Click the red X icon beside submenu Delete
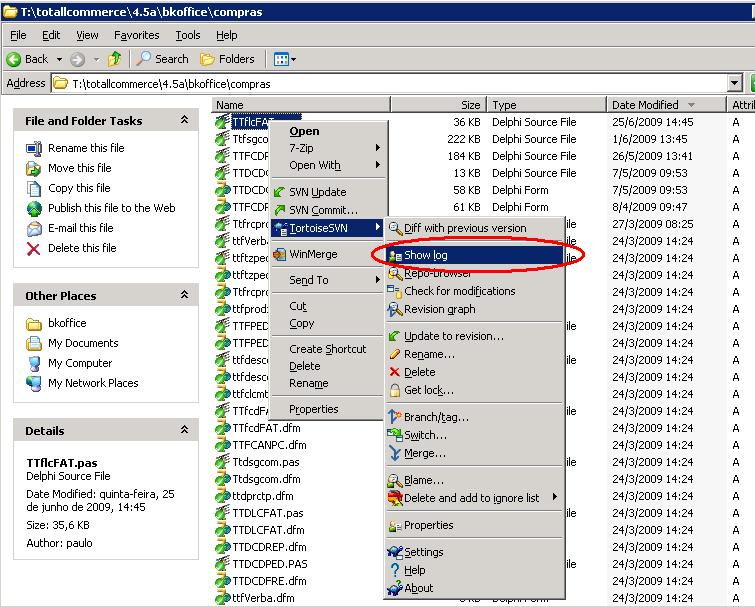Screen dimensions: 755x607 (x=394, y=372)
